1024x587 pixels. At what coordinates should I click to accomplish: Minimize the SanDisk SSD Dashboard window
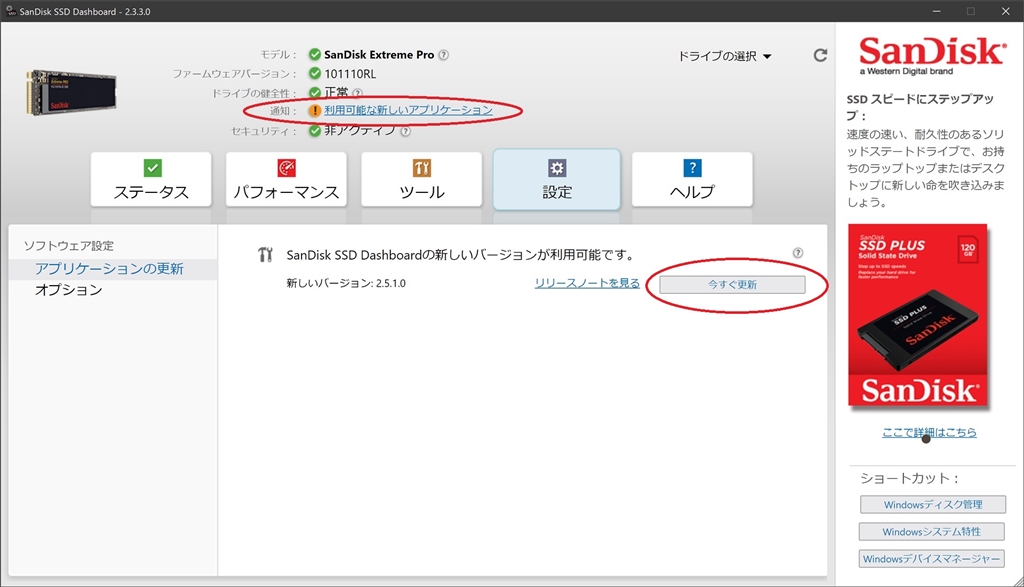(x=936, y=11)
